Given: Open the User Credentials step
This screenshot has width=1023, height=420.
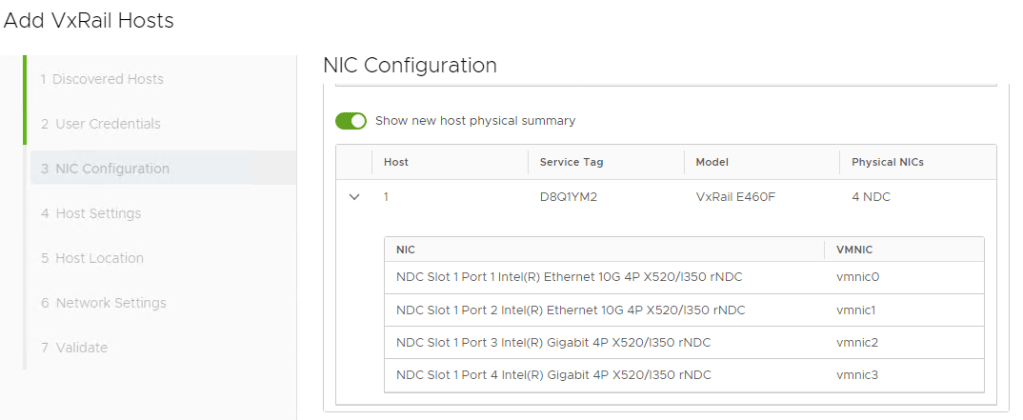Looking at the screenshot, I should [100, 124].
